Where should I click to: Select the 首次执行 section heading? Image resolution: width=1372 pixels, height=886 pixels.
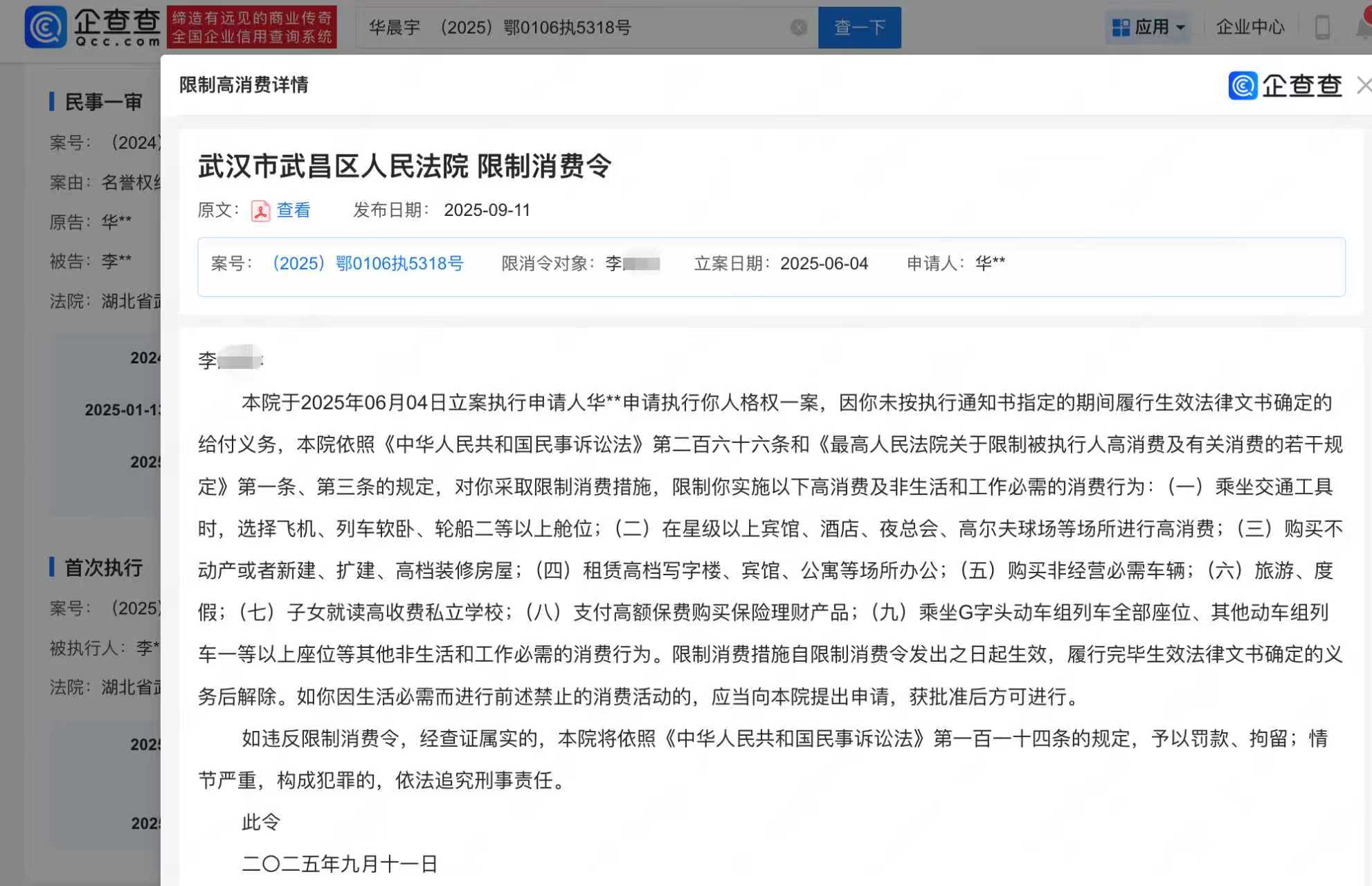click(x=103, y=568)
